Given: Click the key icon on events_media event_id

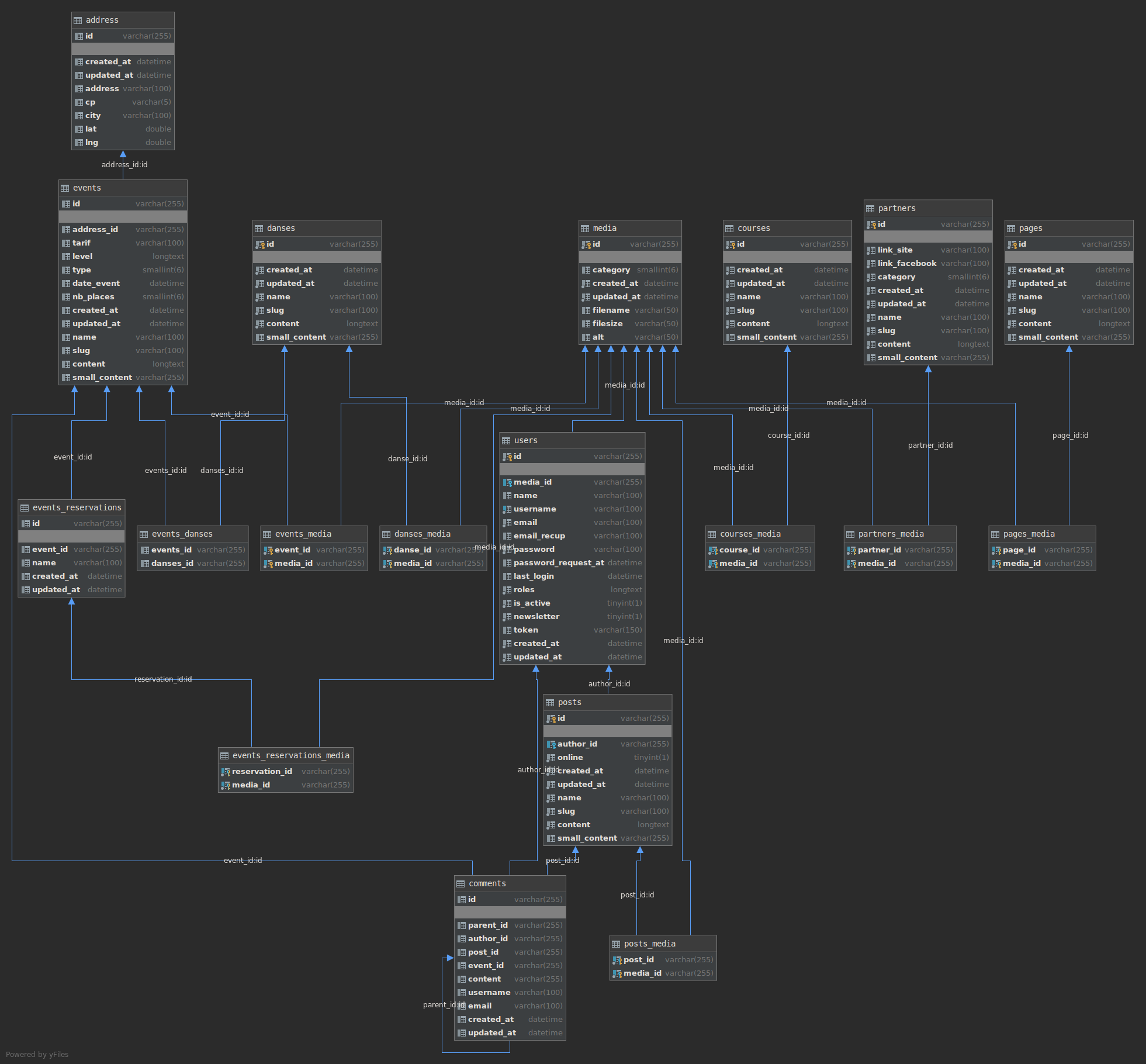Looking at the screenshot, I should pos(269,550).
